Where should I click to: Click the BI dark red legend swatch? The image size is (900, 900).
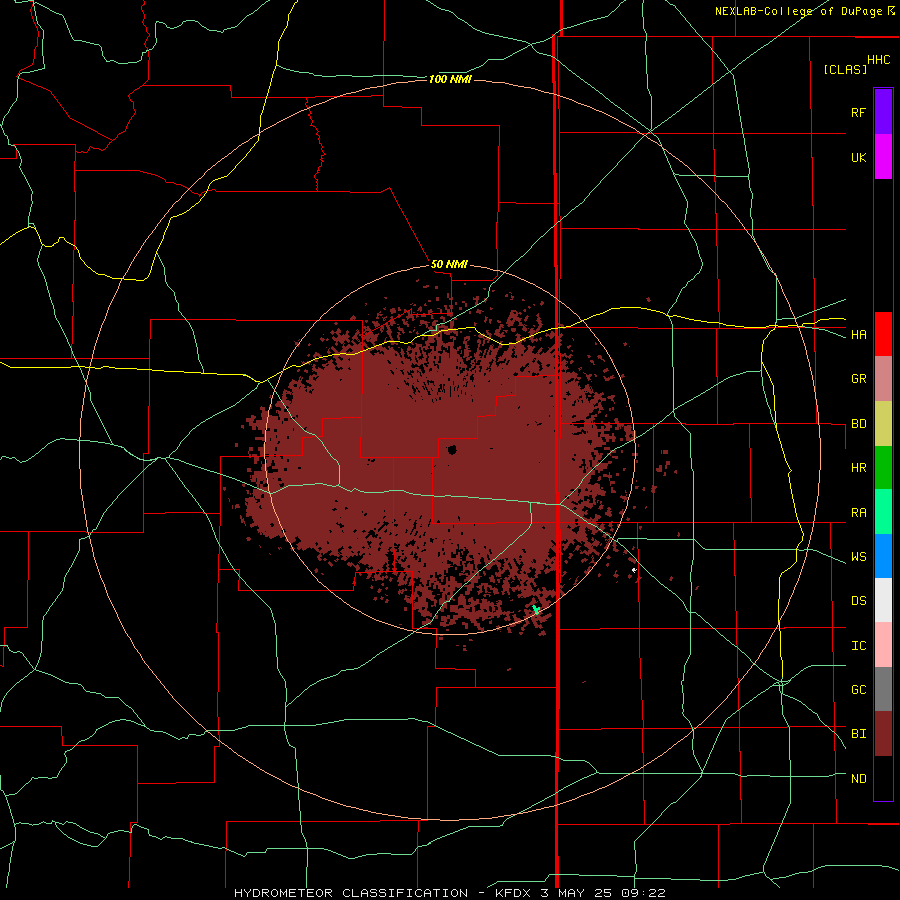pyautogui.click(x=883, y=734)
